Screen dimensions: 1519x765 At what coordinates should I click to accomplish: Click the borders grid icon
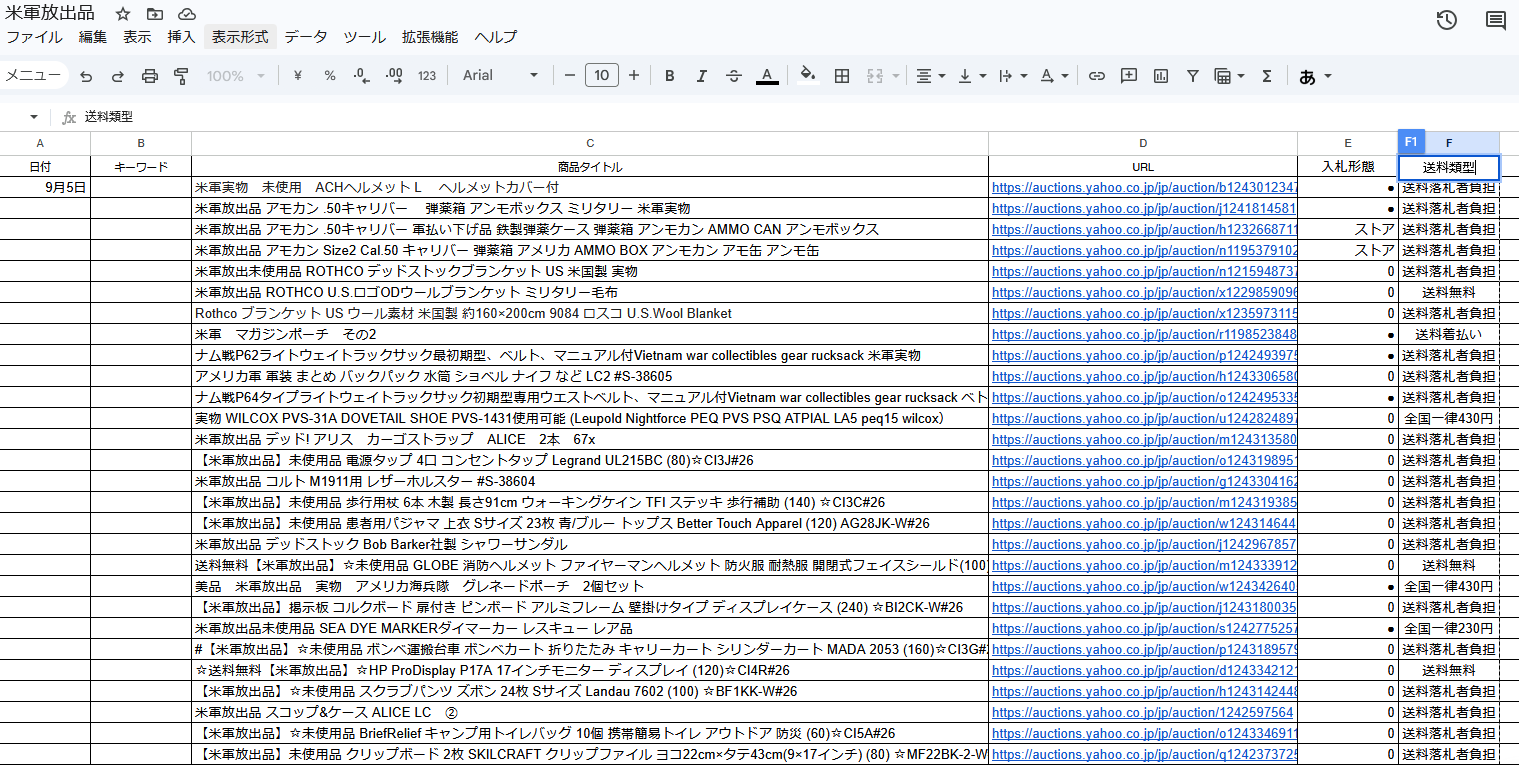tap(842, 76)
